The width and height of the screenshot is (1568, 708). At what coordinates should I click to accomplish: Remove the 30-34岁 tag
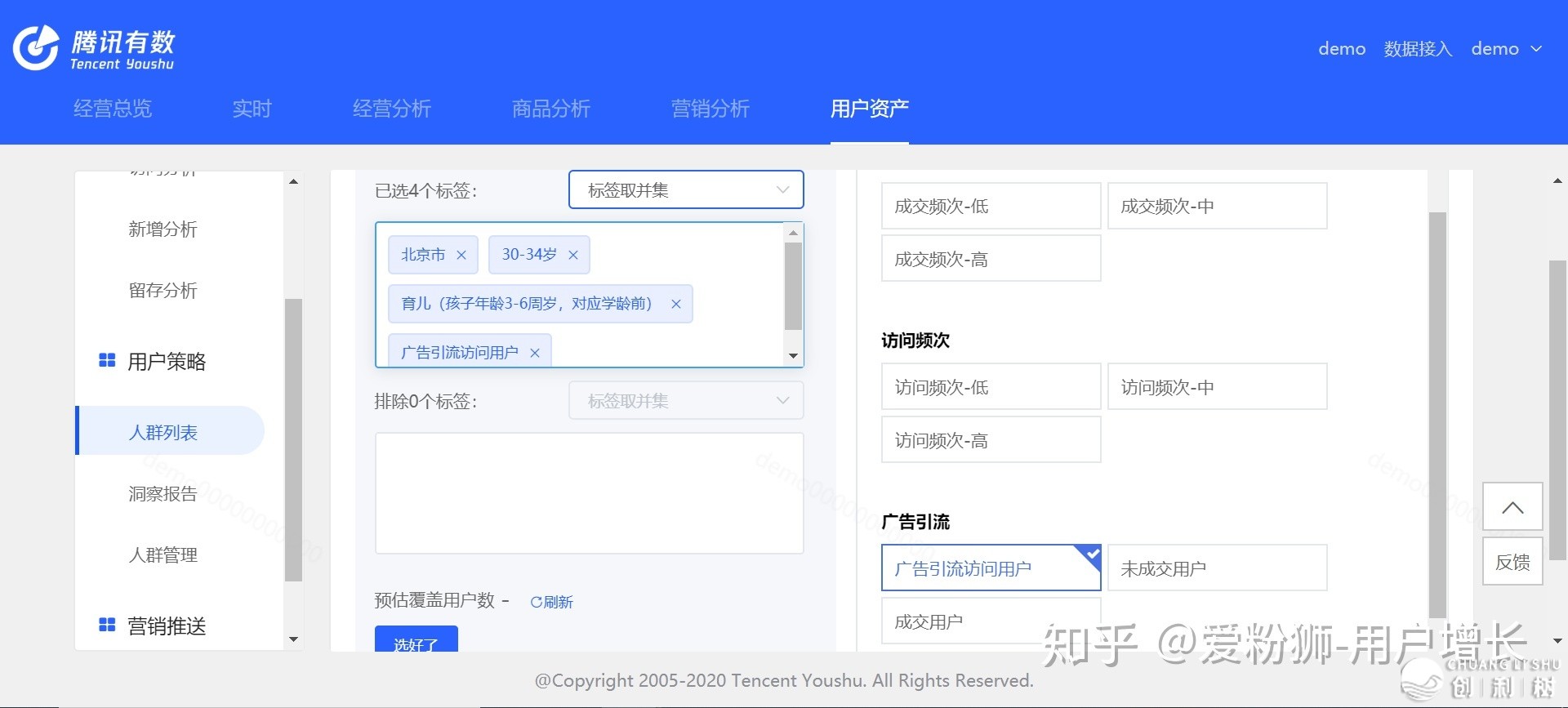point(573,256)
